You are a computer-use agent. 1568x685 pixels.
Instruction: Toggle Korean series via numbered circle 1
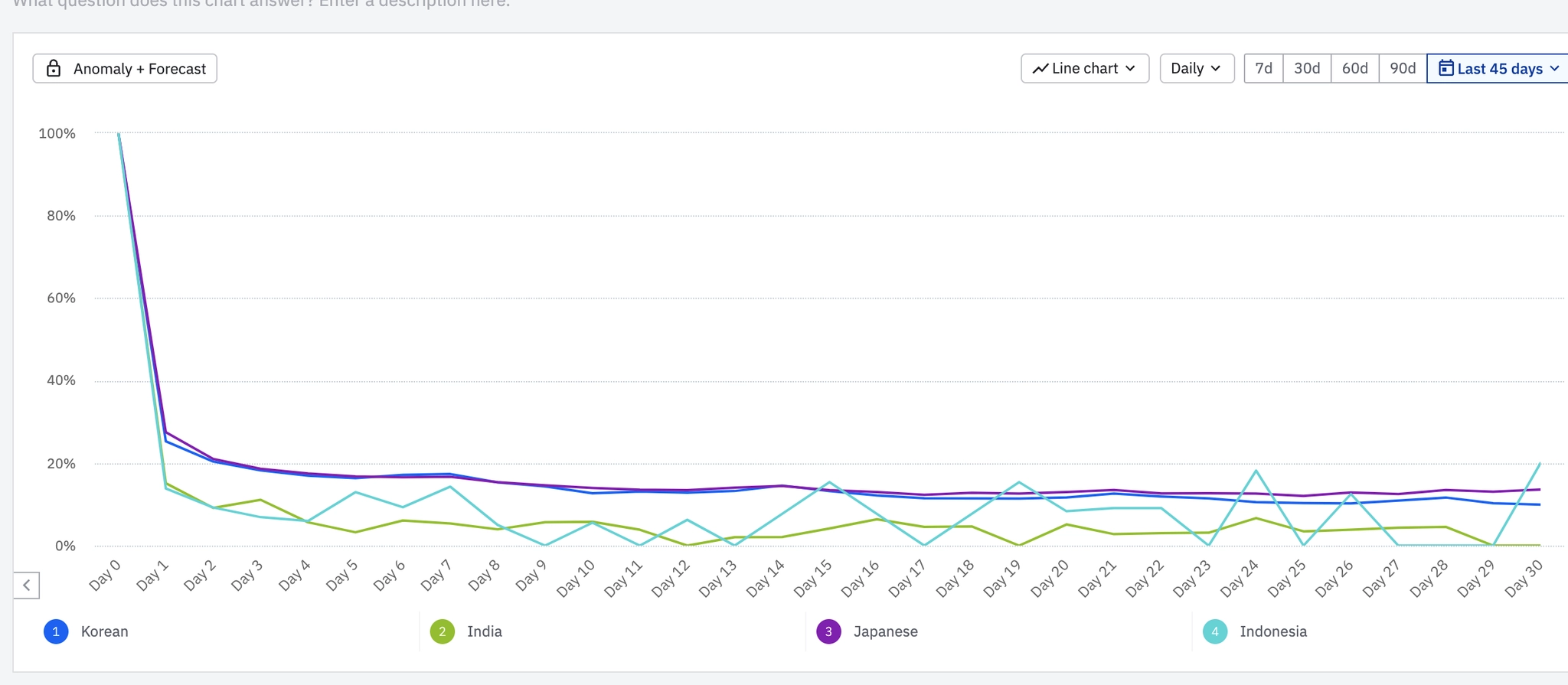(56, 631)
